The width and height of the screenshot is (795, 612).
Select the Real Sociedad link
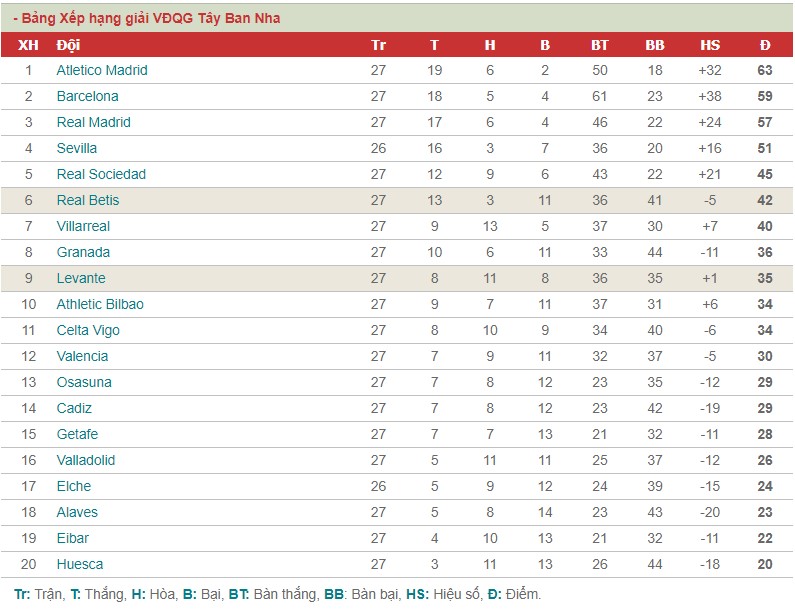click(x=101, y=174)
